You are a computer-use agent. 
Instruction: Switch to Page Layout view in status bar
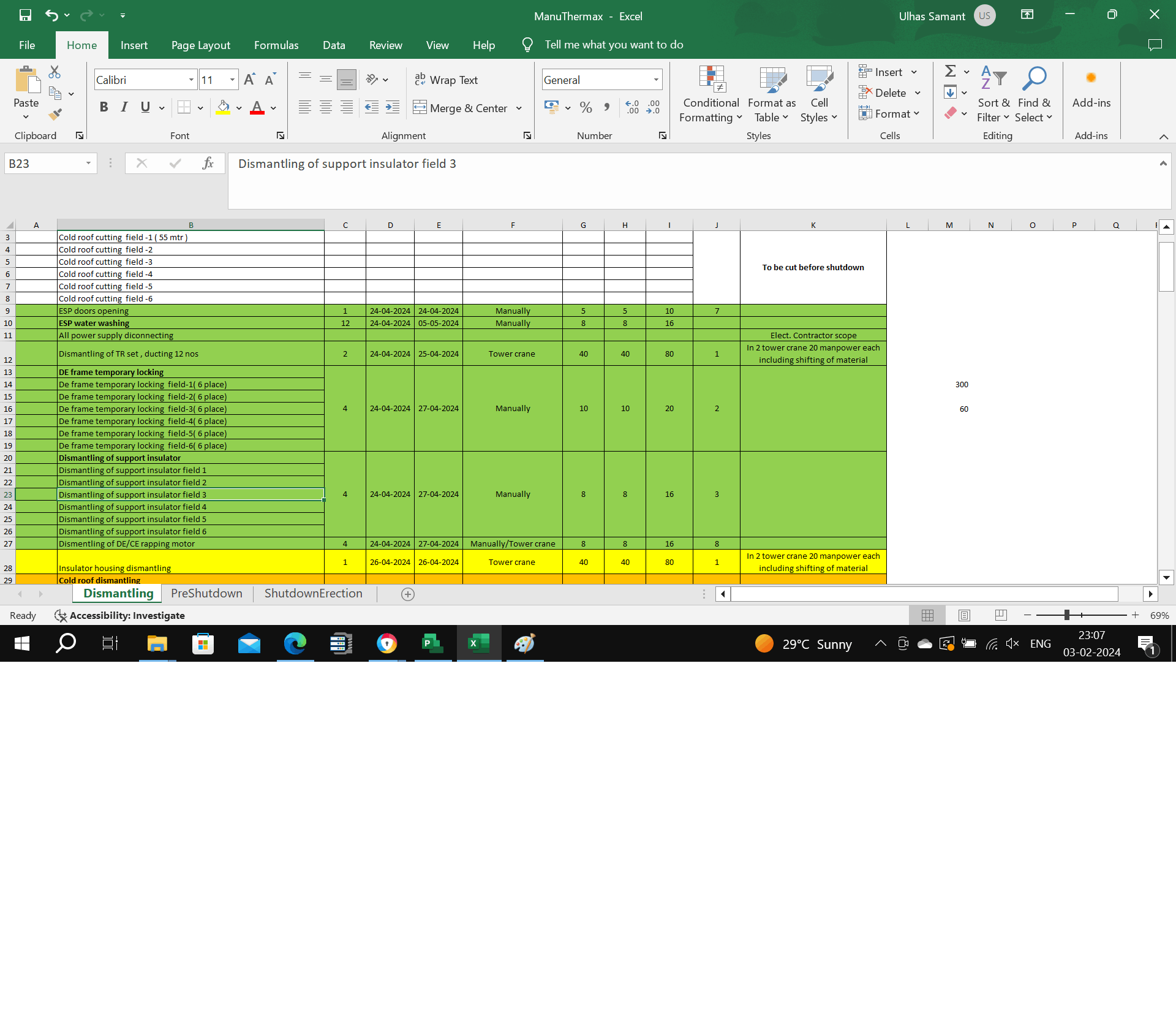coord(964,615)
